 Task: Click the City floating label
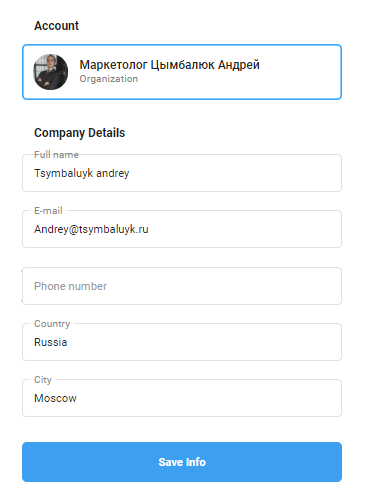point(43,380)
